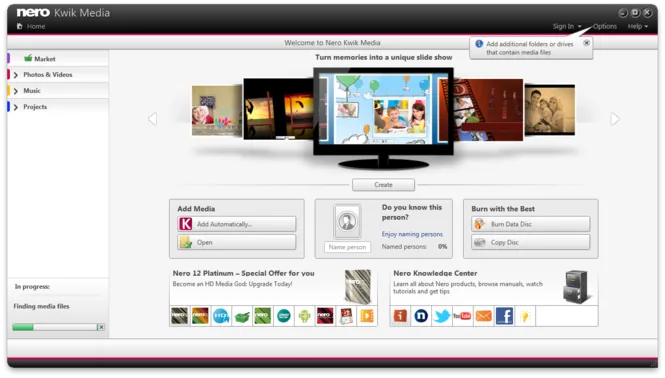Screen dimensions: 665x378
Task: Click the blue HD product icon
Action: (x=221, y=316)
